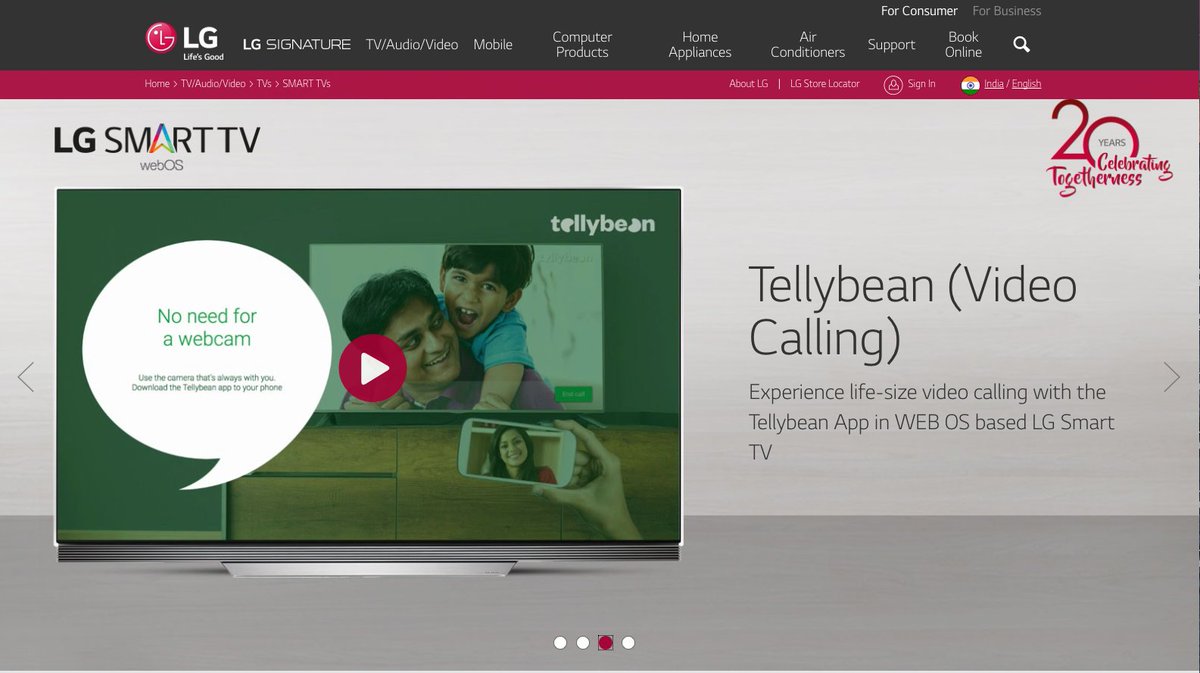Change language via English link
The width and height of the screenshot is (1200, 673).
pyautogui.click(x=1026, y=84)
